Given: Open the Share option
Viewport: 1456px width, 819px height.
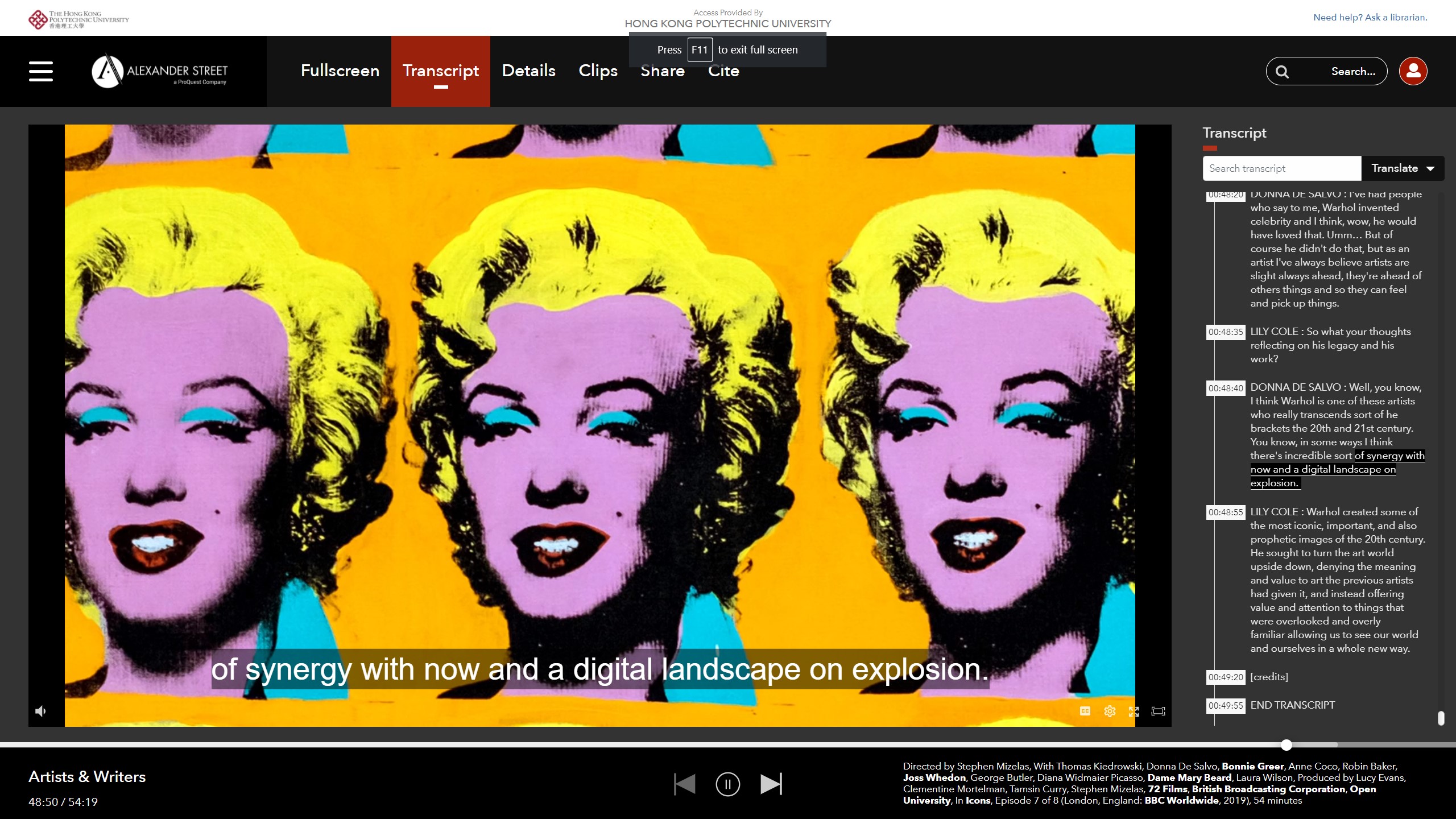Looking at the screenshot, I should click(663, 71).
